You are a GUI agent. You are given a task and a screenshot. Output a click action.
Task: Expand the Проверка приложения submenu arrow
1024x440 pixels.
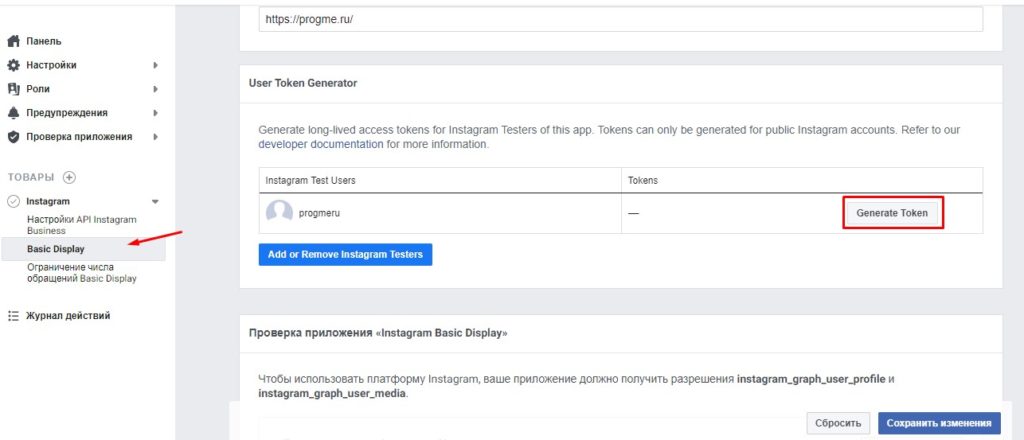click(155, 137)
